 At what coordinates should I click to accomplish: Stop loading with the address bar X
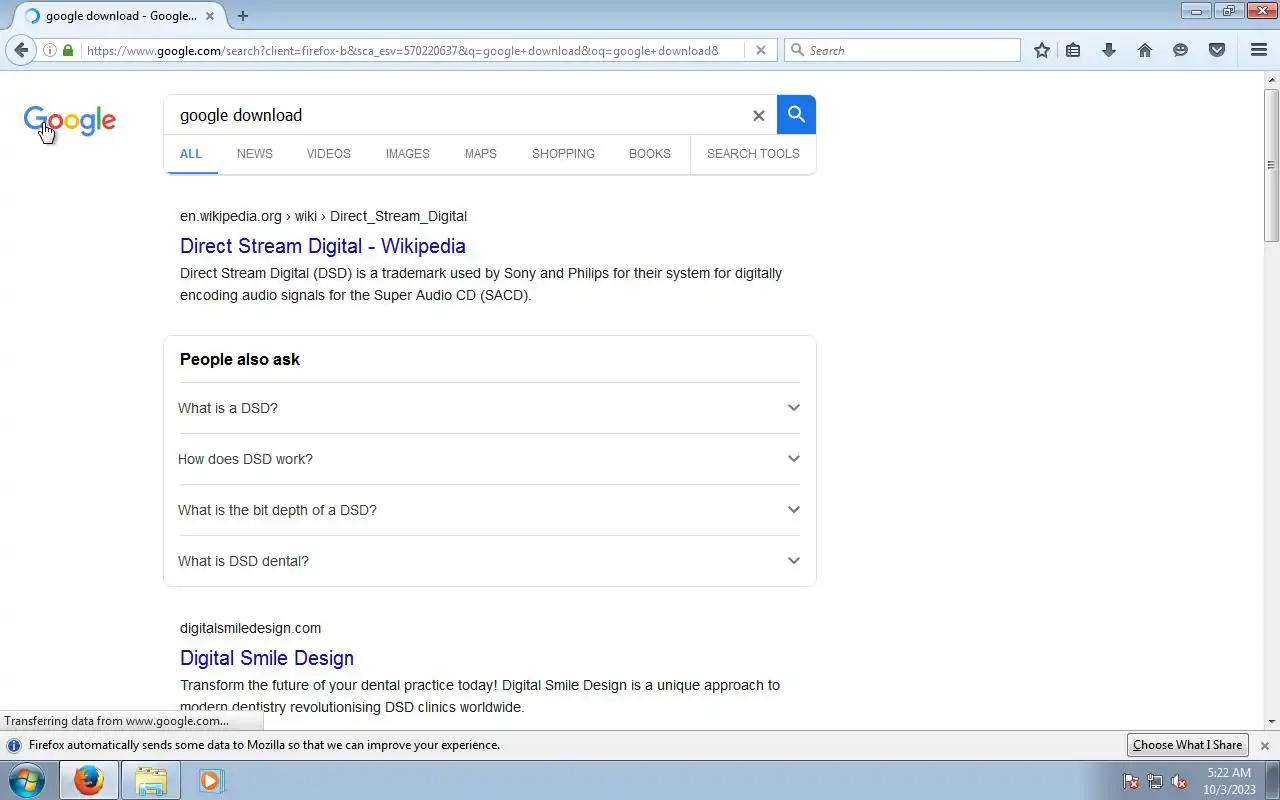(760, 50)
